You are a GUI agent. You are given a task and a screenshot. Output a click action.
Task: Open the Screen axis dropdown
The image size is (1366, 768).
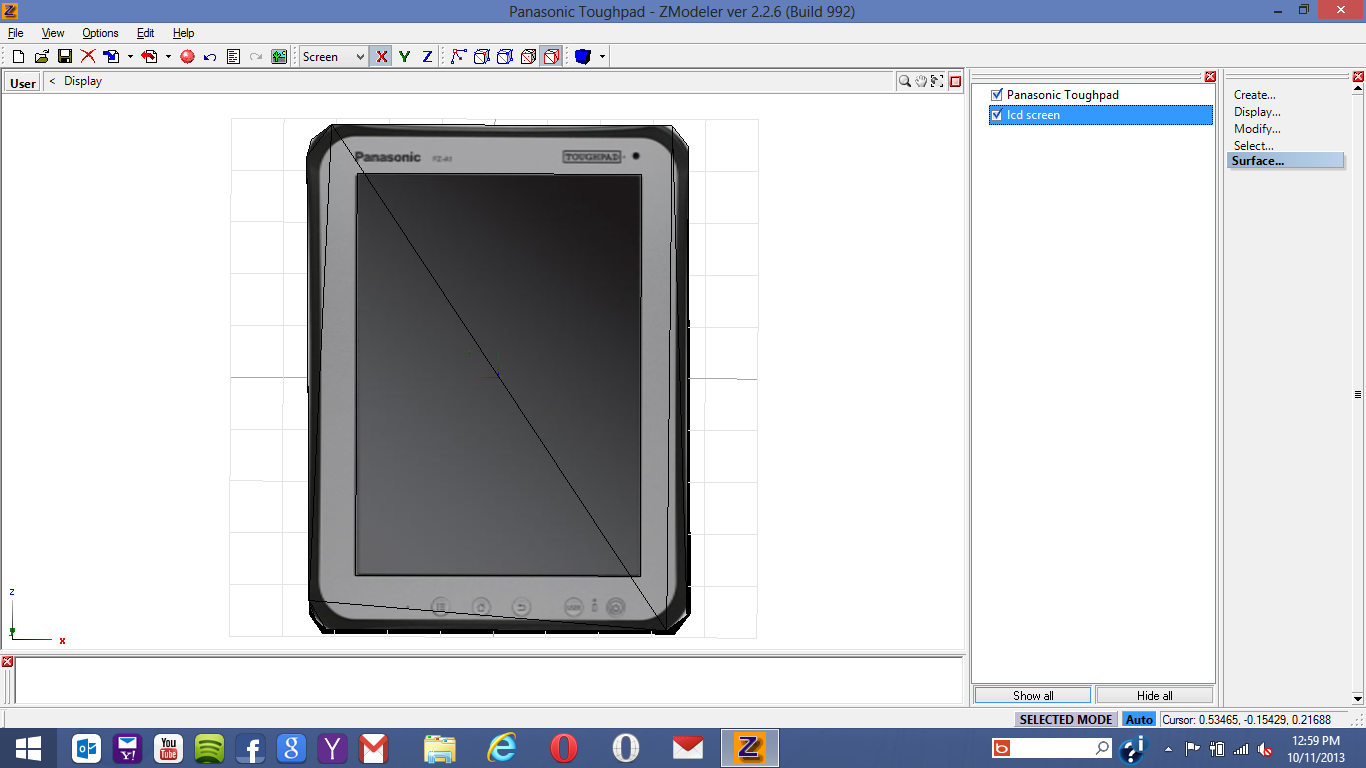[335, 57]
